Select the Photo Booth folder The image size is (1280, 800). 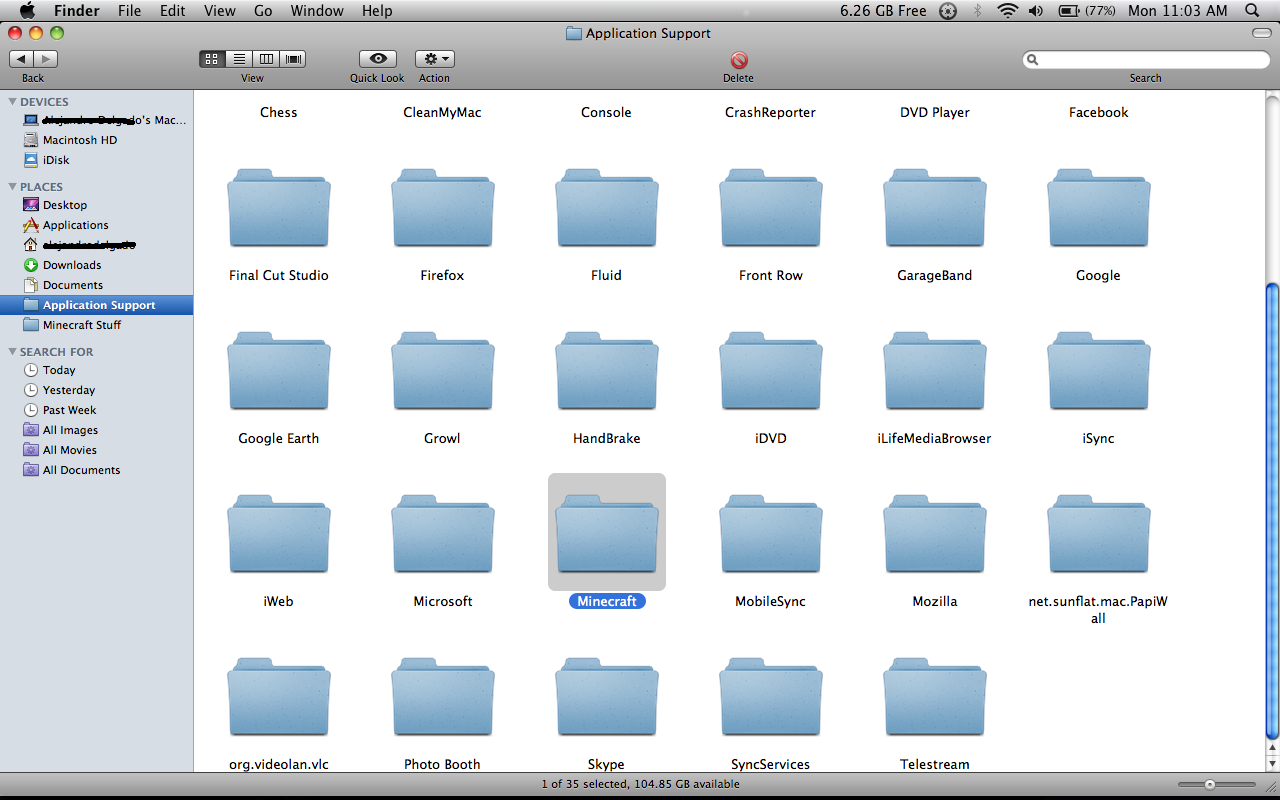443,696
